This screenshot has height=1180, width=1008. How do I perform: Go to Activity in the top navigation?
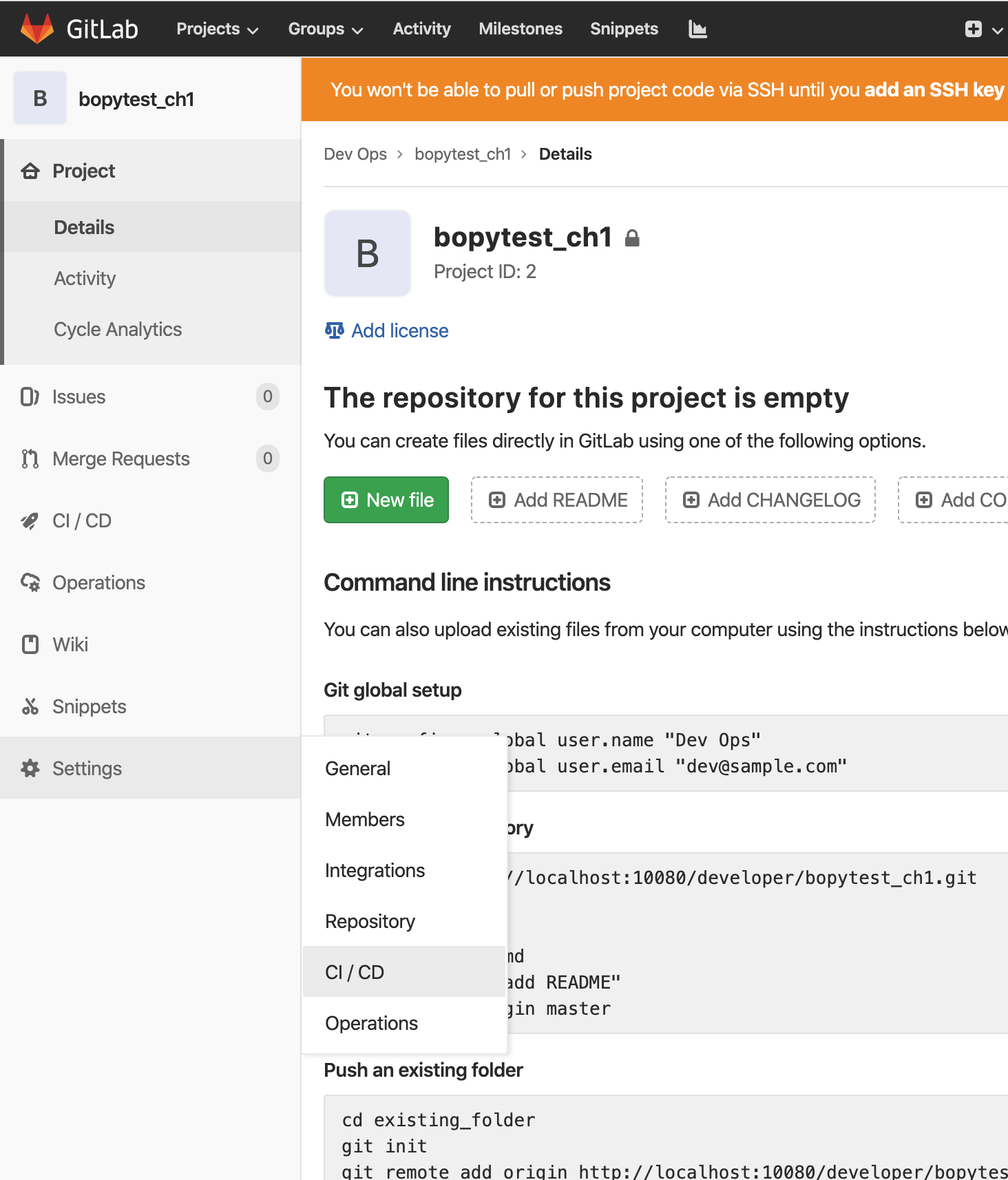point(421,29)
